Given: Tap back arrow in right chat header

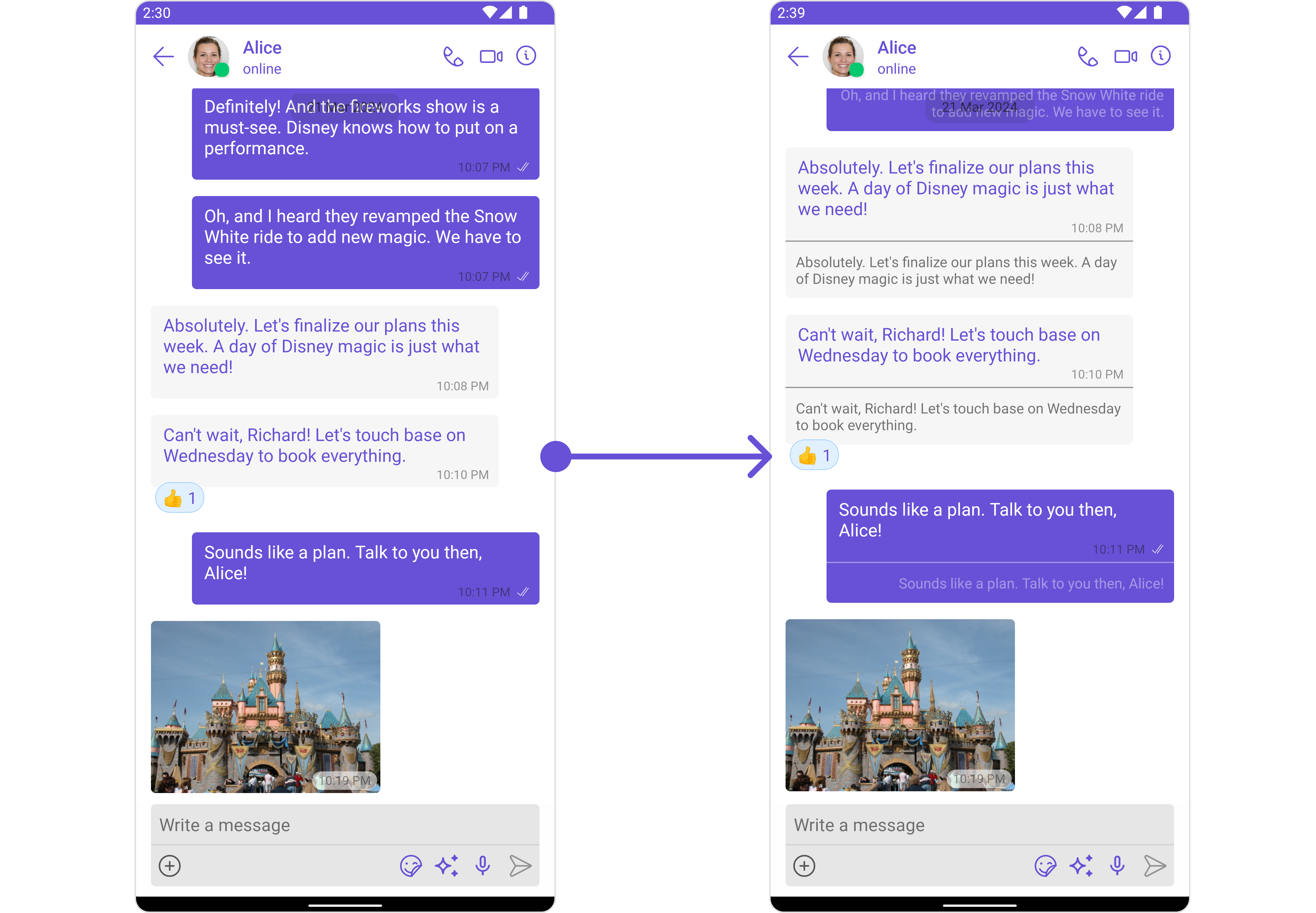Looking at the screenshot, I should [797, 57].
